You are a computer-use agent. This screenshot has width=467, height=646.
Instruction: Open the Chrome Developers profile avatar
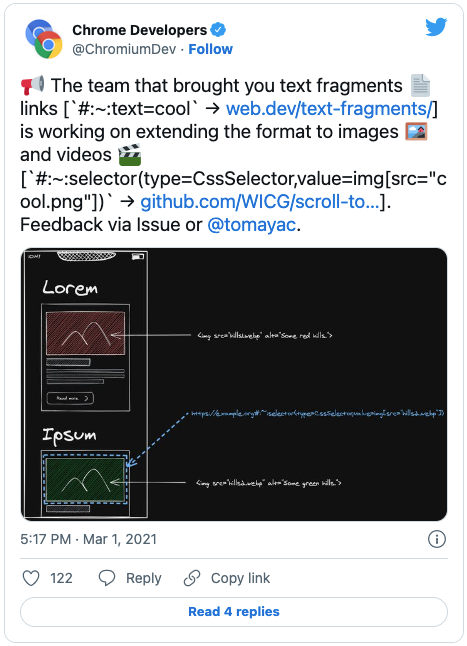(x=44, y=39)
